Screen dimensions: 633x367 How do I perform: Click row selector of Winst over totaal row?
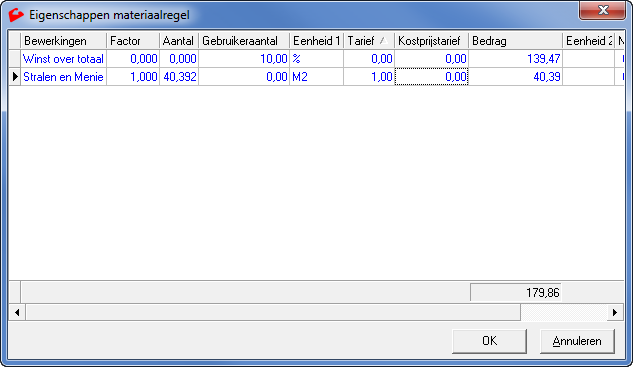15,59
